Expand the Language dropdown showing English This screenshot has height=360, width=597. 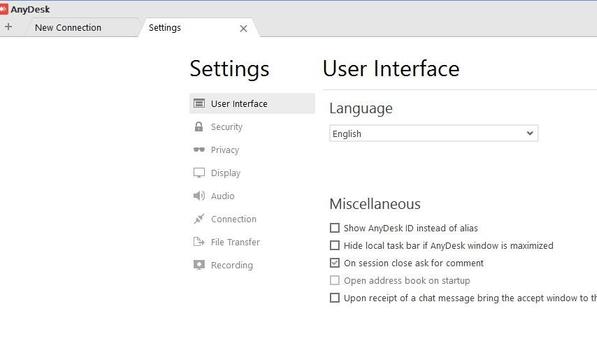(434, 134)
